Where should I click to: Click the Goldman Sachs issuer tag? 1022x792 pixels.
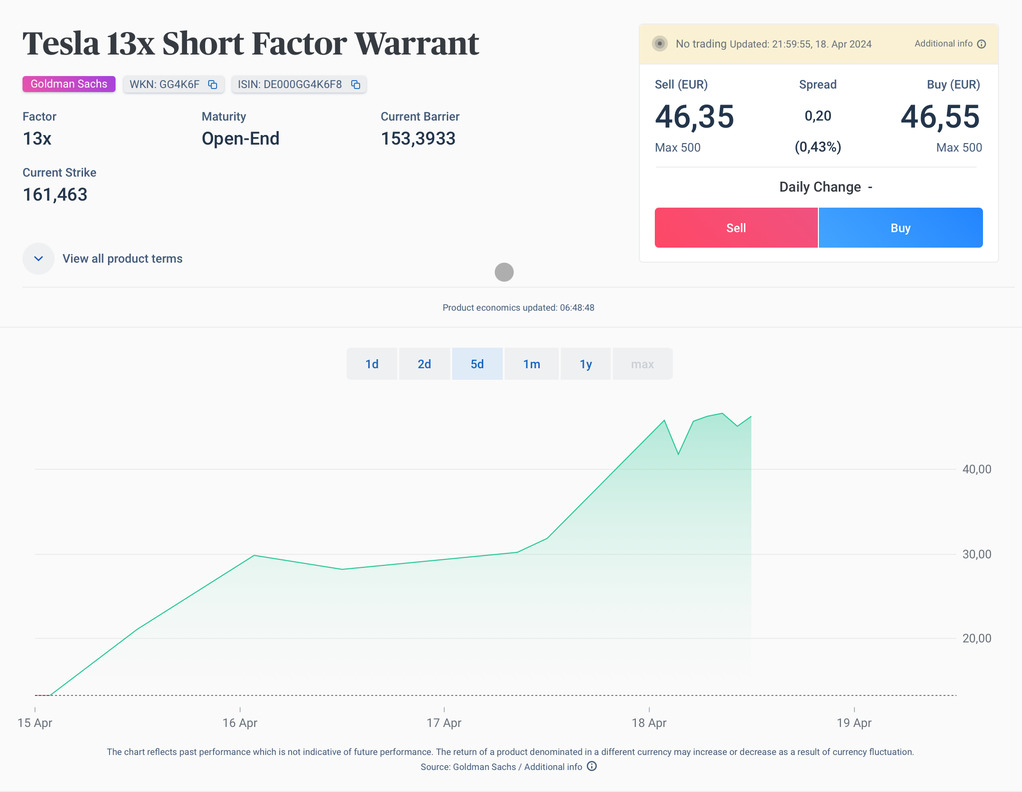tap(69, 84)
